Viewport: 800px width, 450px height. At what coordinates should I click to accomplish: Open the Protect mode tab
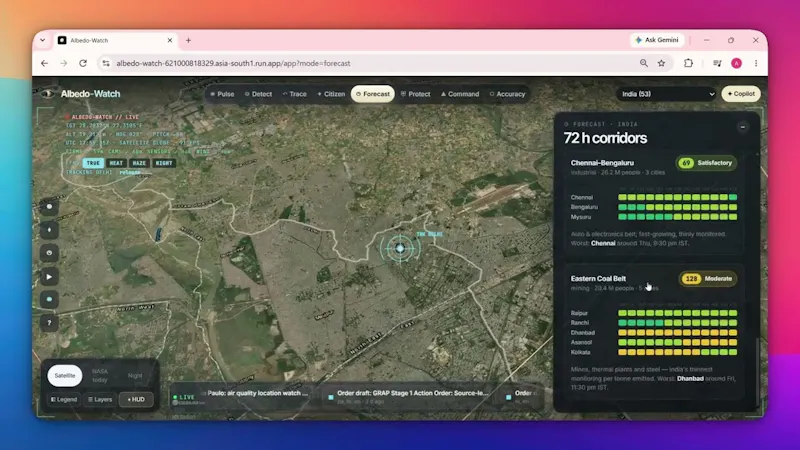point(415,94)
